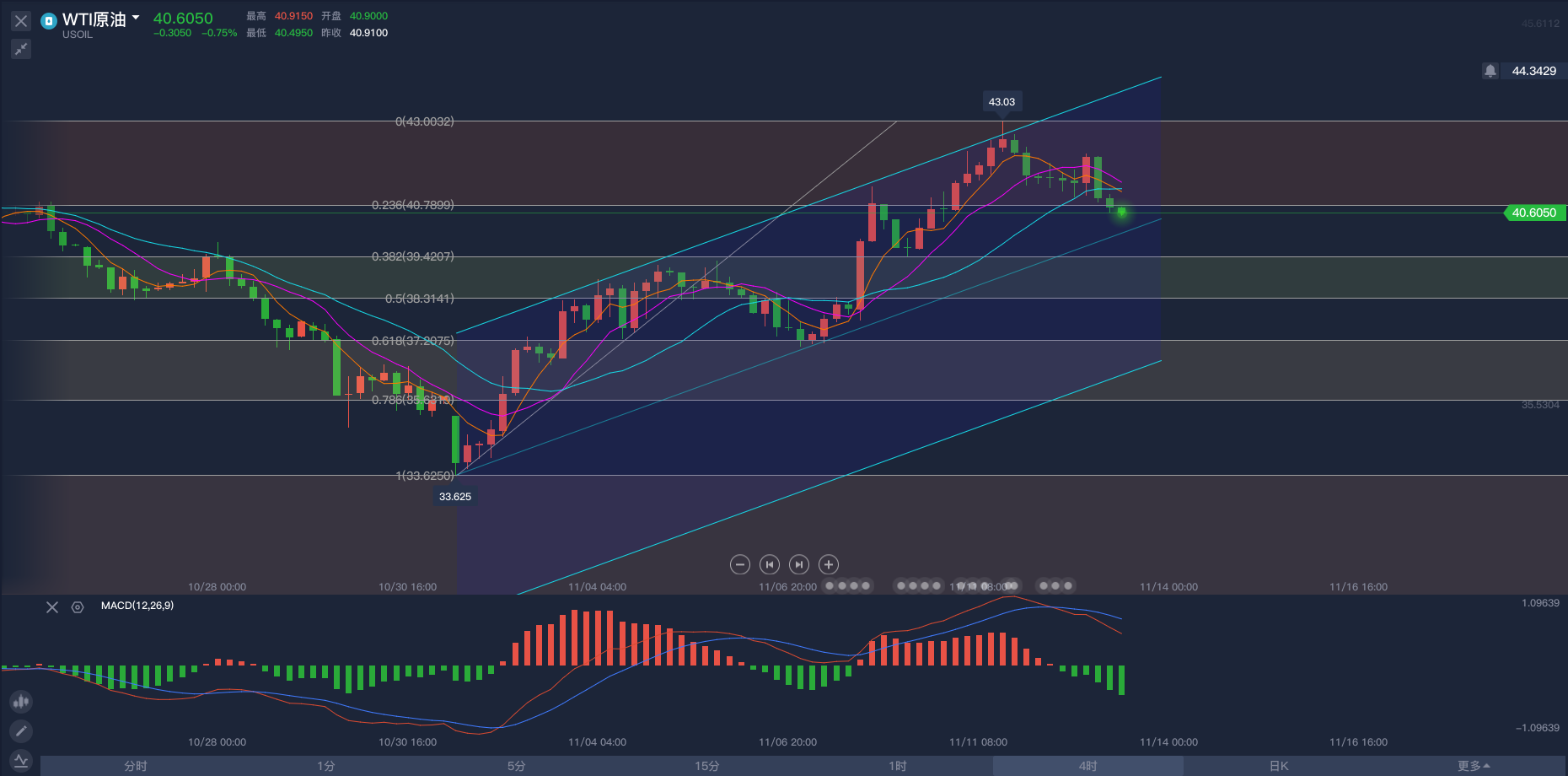
Task: Open the technical indicators button
Action: tap(21, 760)
